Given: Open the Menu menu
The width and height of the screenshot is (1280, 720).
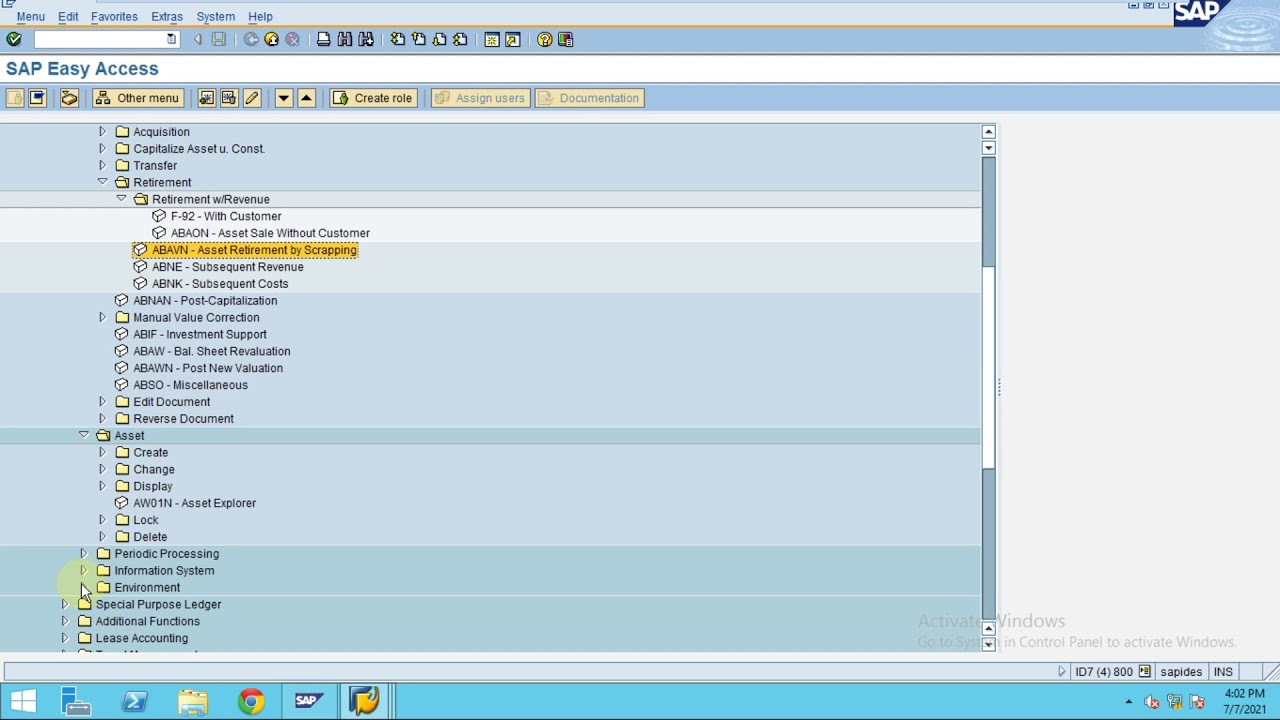Looking at the screenshot, I should coord(30,16).
